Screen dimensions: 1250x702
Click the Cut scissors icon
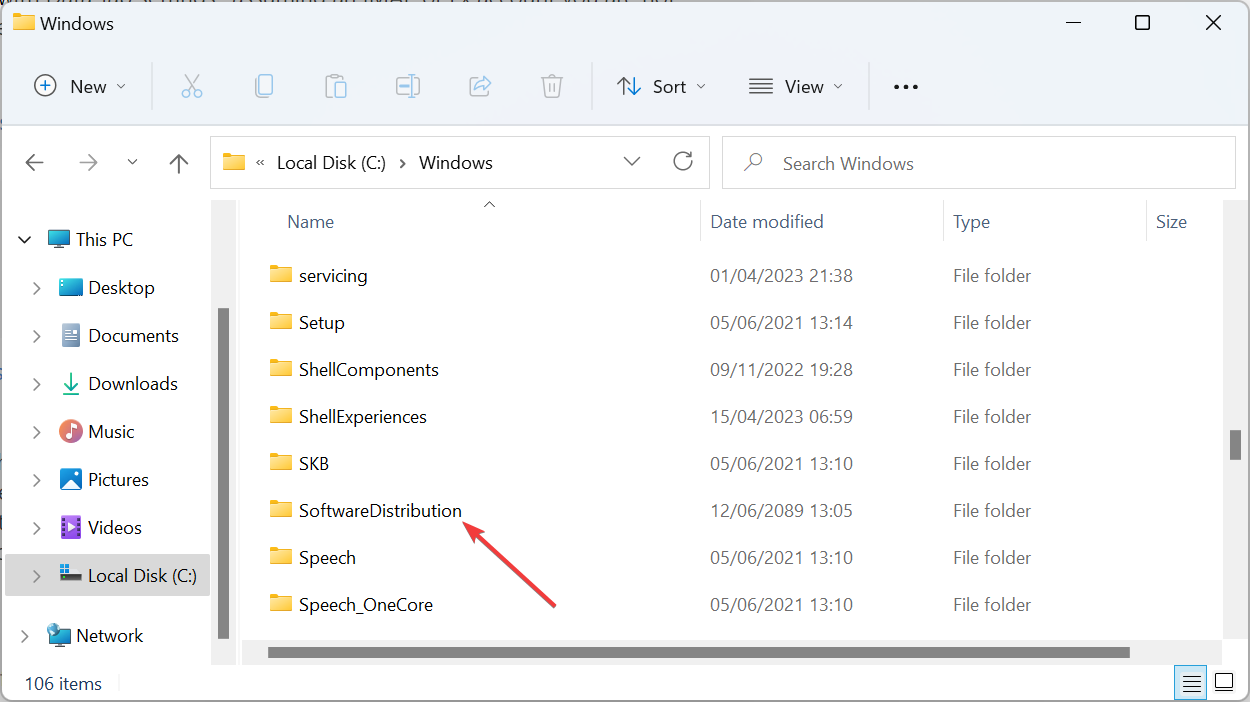[x=192, y=87]
